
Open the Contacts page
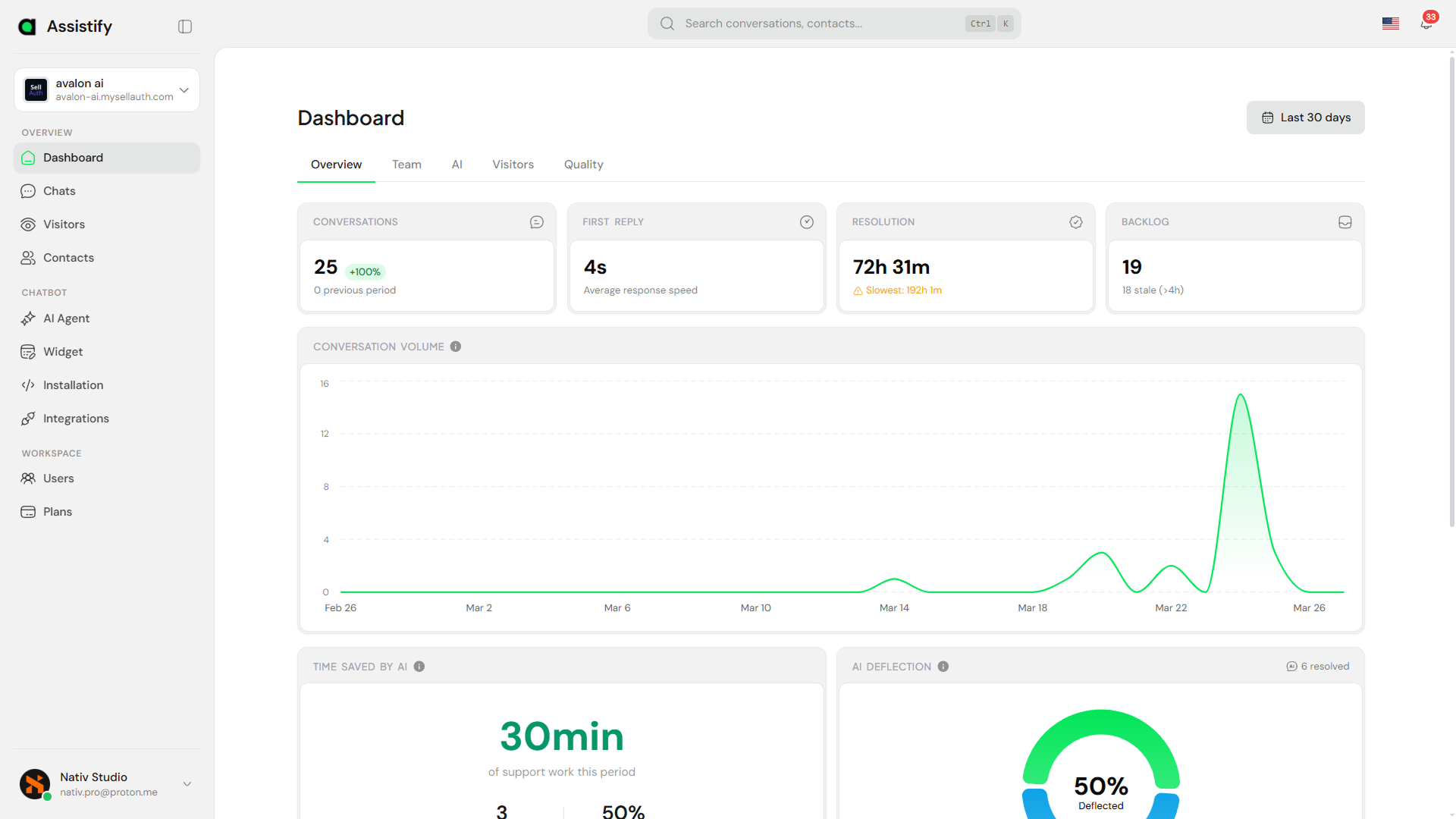coord(68,257)
